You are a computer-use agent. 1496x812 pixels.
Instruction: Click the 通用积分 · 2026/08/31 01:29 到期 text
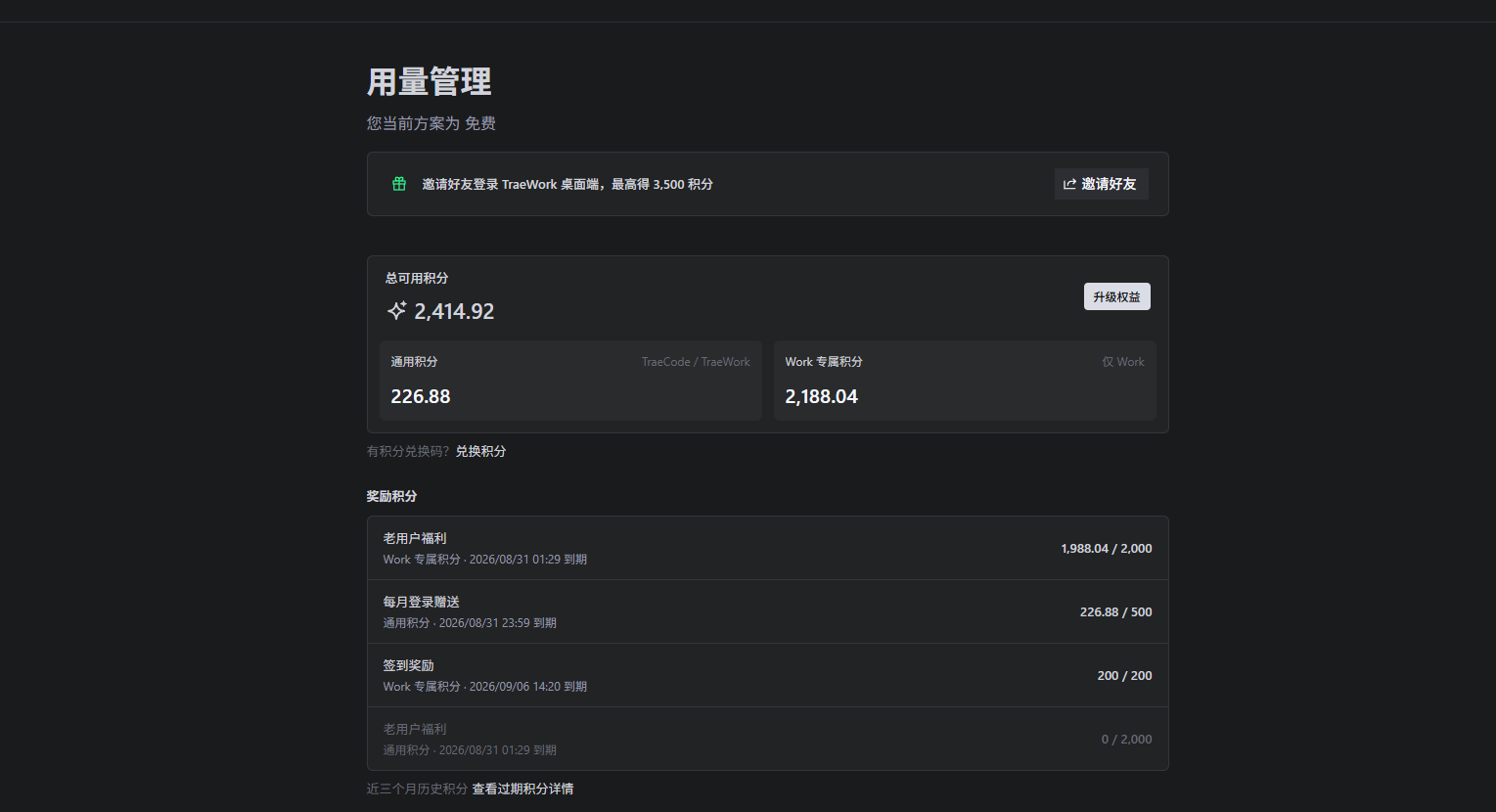470,750
